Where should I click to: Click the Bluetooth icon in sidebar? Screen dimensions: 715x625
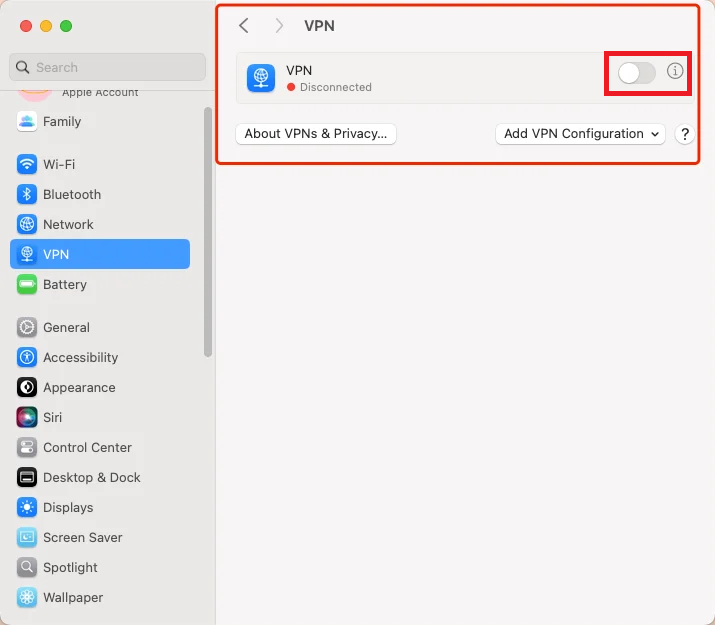(x=27, y=194)
